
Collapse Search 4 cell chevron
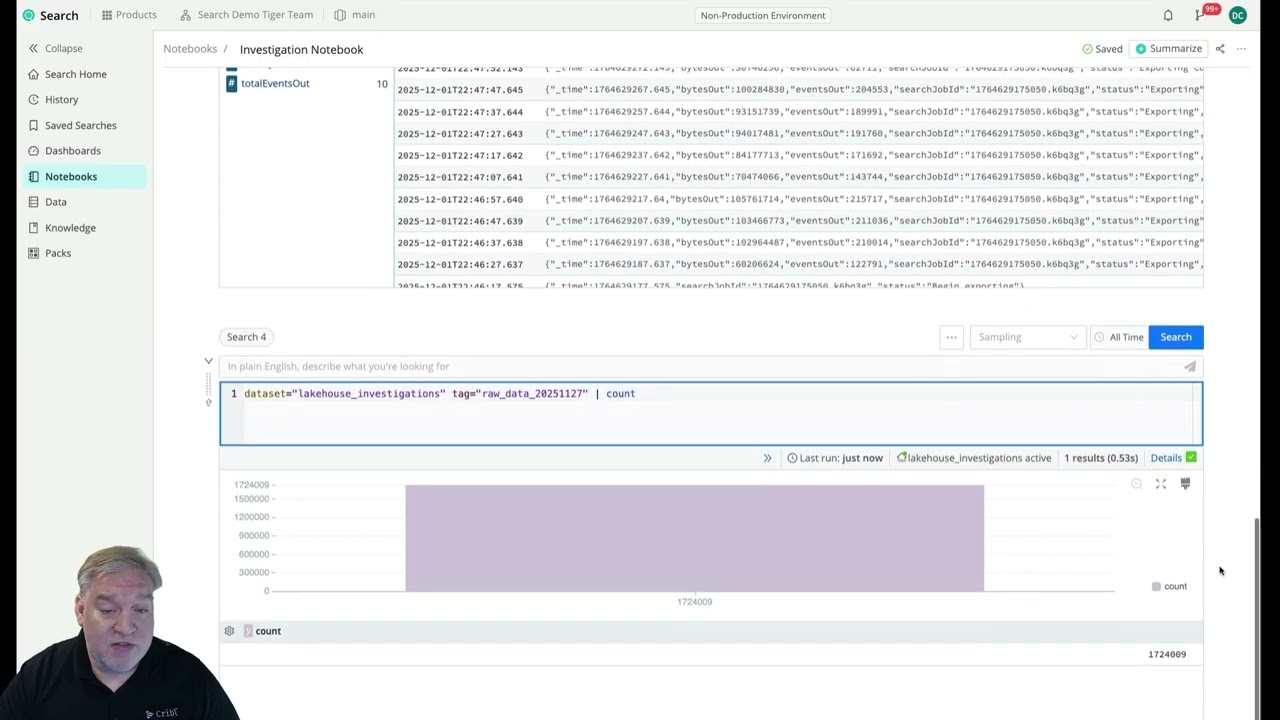pyautogui.click(x=208, y=361)
